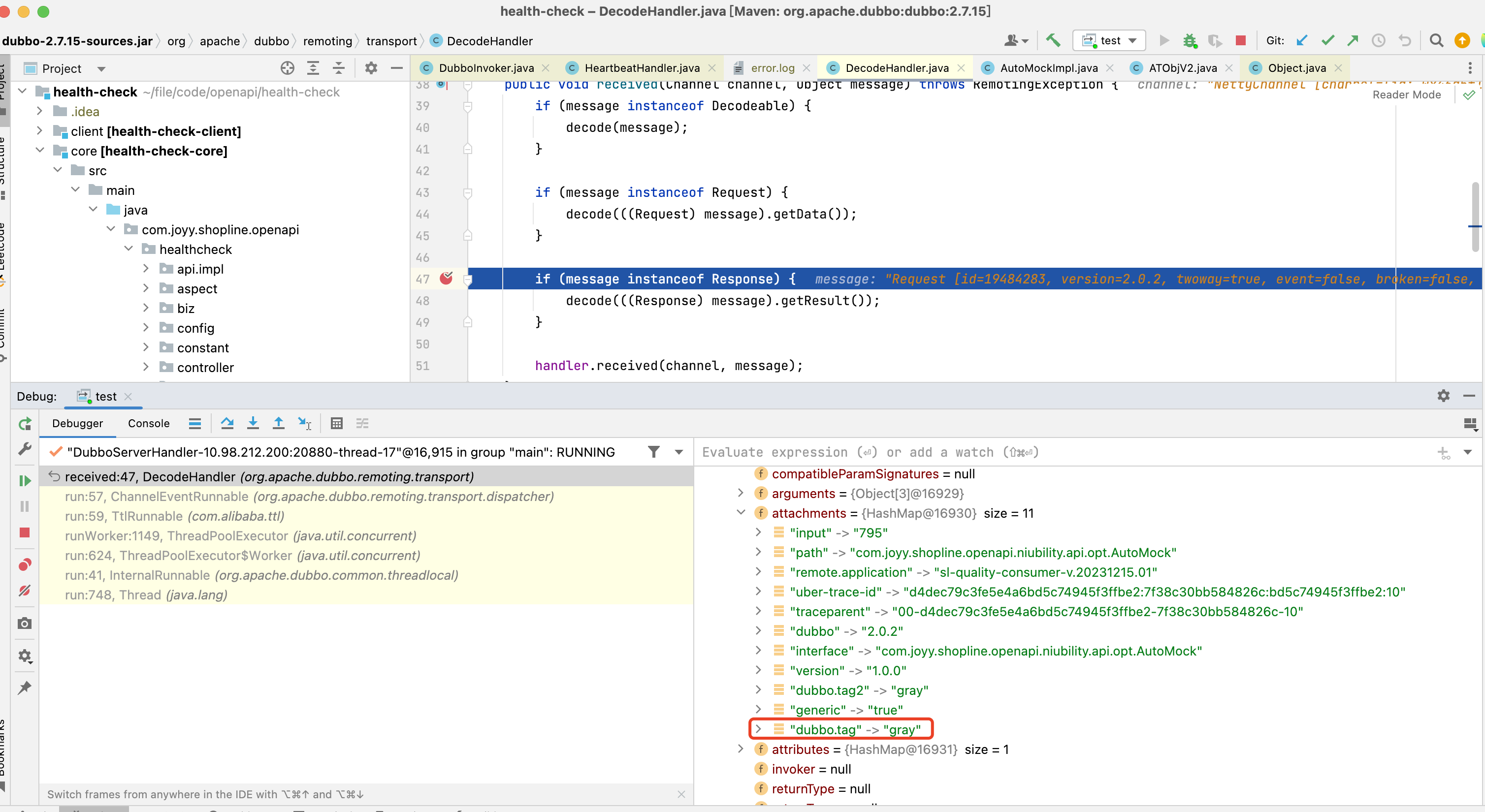Click the remoting breadcrumb
This screenshot has width=1485, height=812.
click(x=327, y=41)
